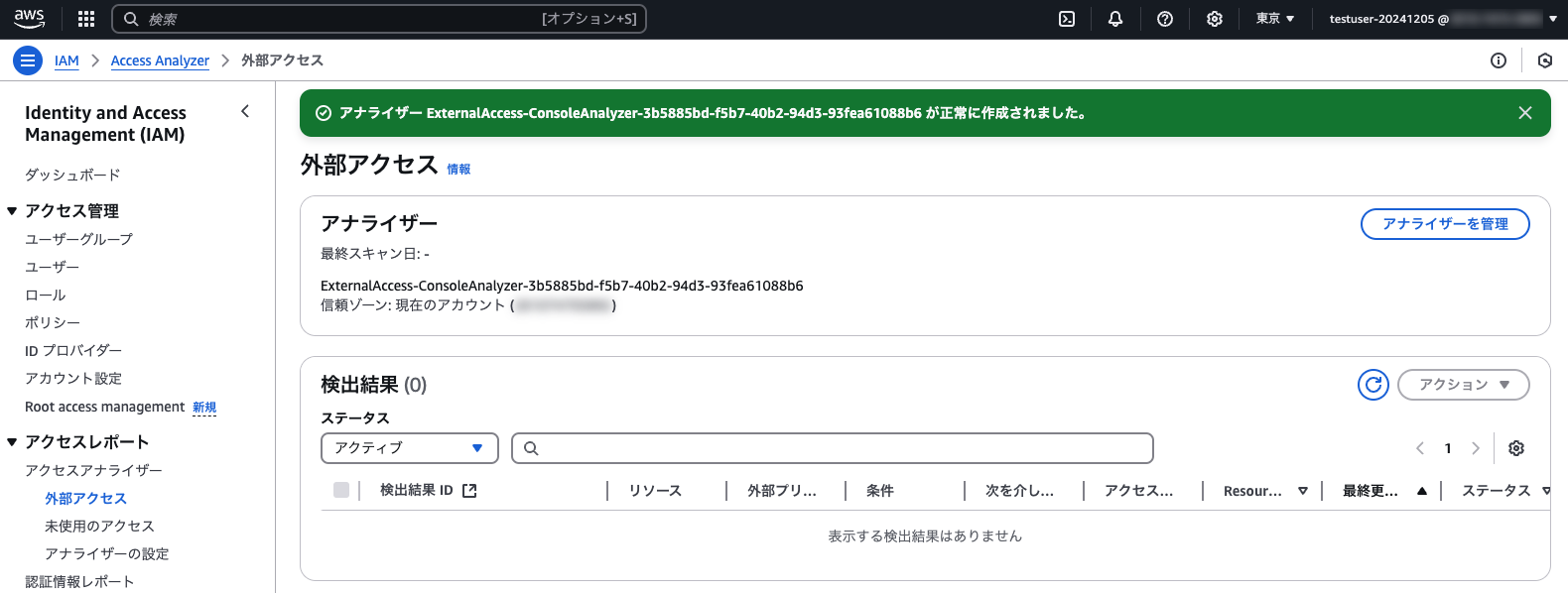Viewport: 1568px width, 593px height.
Task: Click the 外部プリ... column header
Action: pos(782,491)
